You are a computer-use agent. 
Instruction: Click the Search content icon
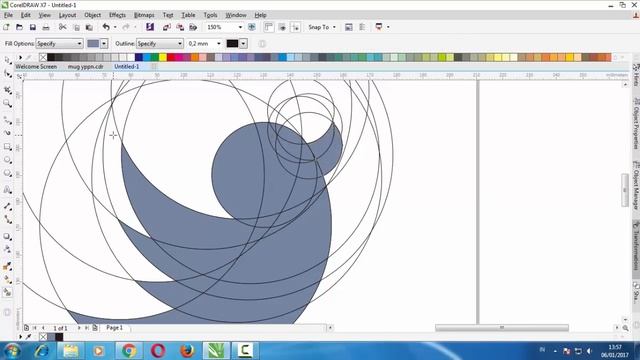tap(150, 27)
